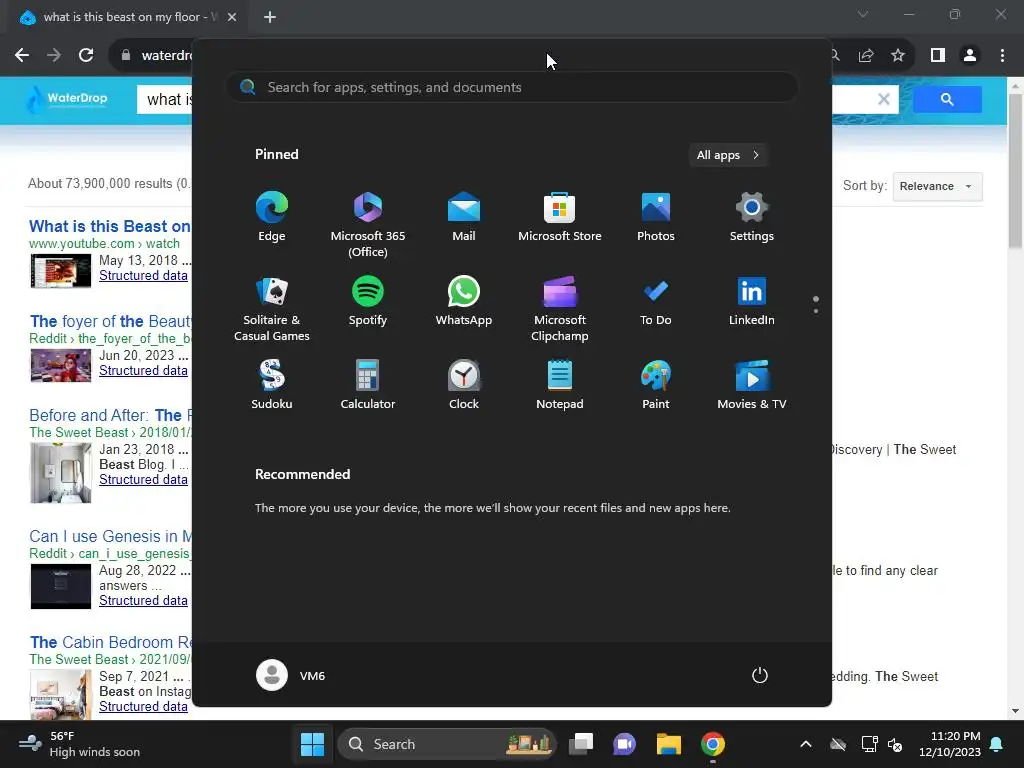This screenshot has width=1024, height=768.
Task: Open the Sort by Relevance dropdown
Action: [x=937, y=186]
